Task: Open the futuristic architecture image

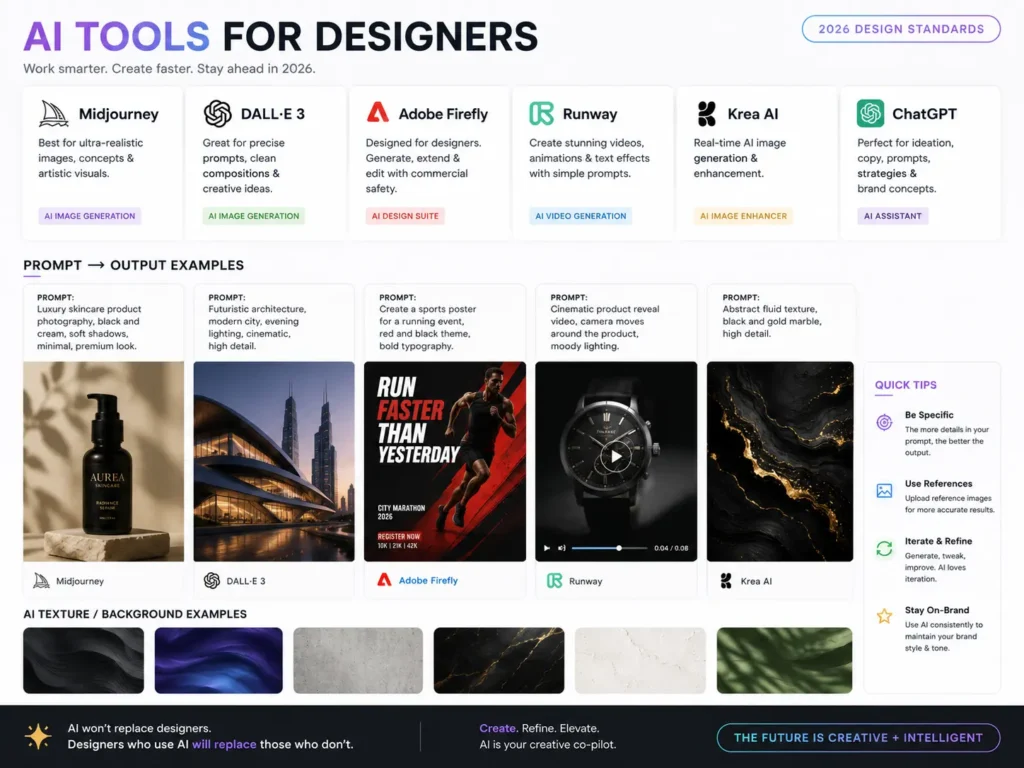Action: (x=274, y=461)
